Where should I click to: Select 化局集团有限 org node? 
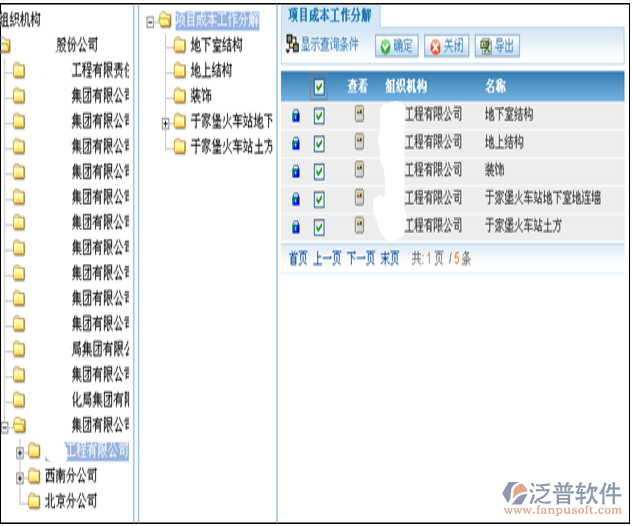(x=101, y=400)
